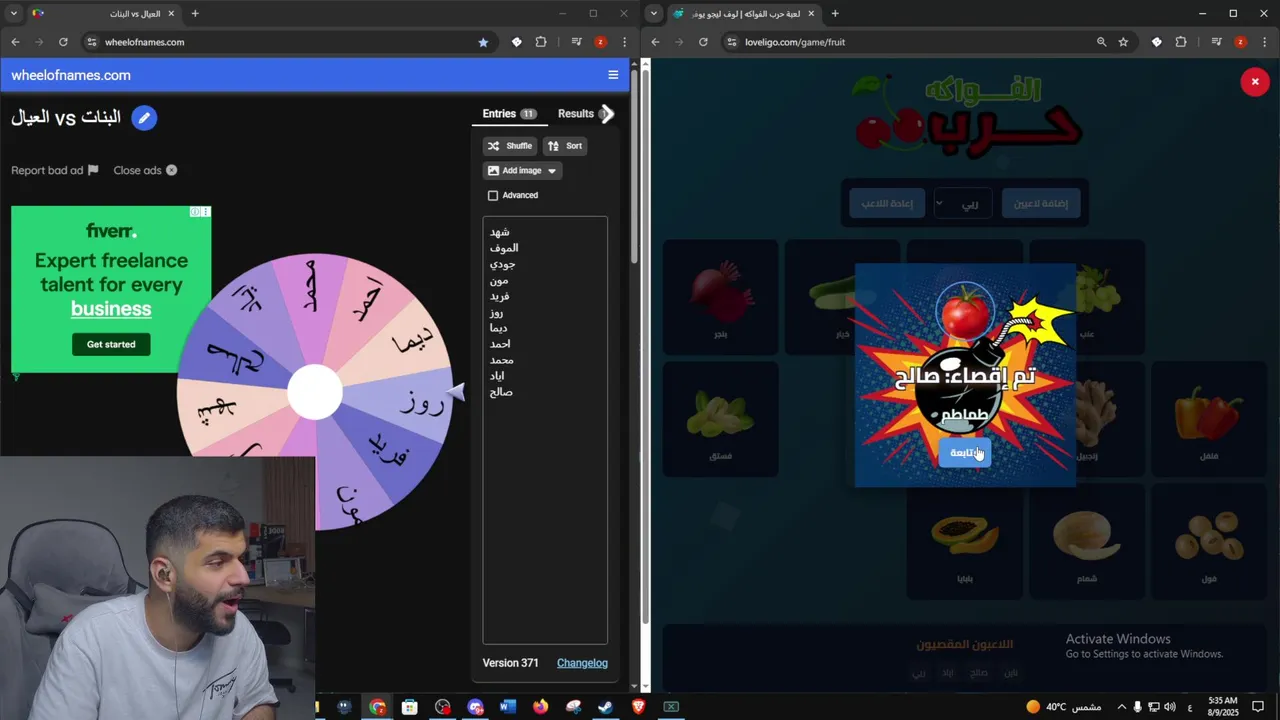The image size is (1280, 720).
Task: Edit the wheel title with the pencil icon
Action: [x=144, y=118]
